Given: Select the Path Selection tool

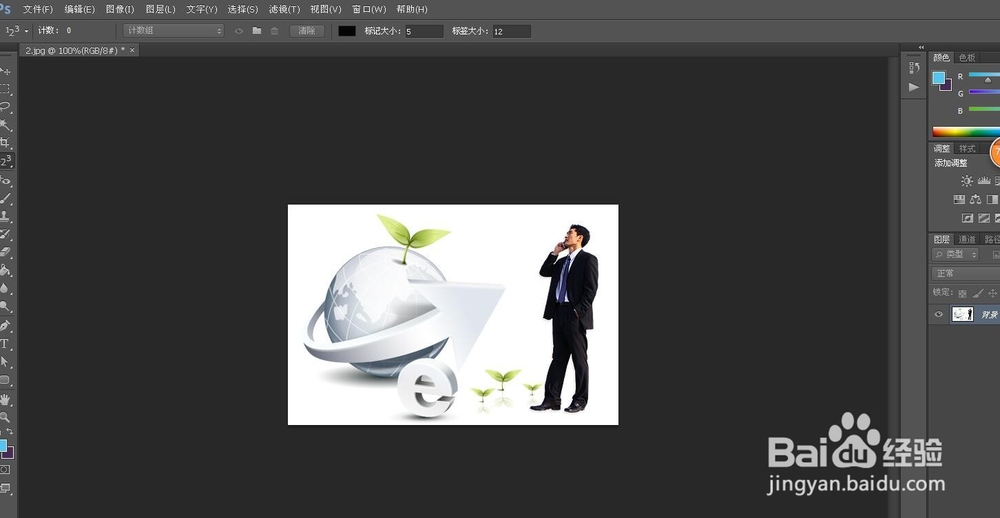Looking at the screenshot, I should click(x=5, y=362).
